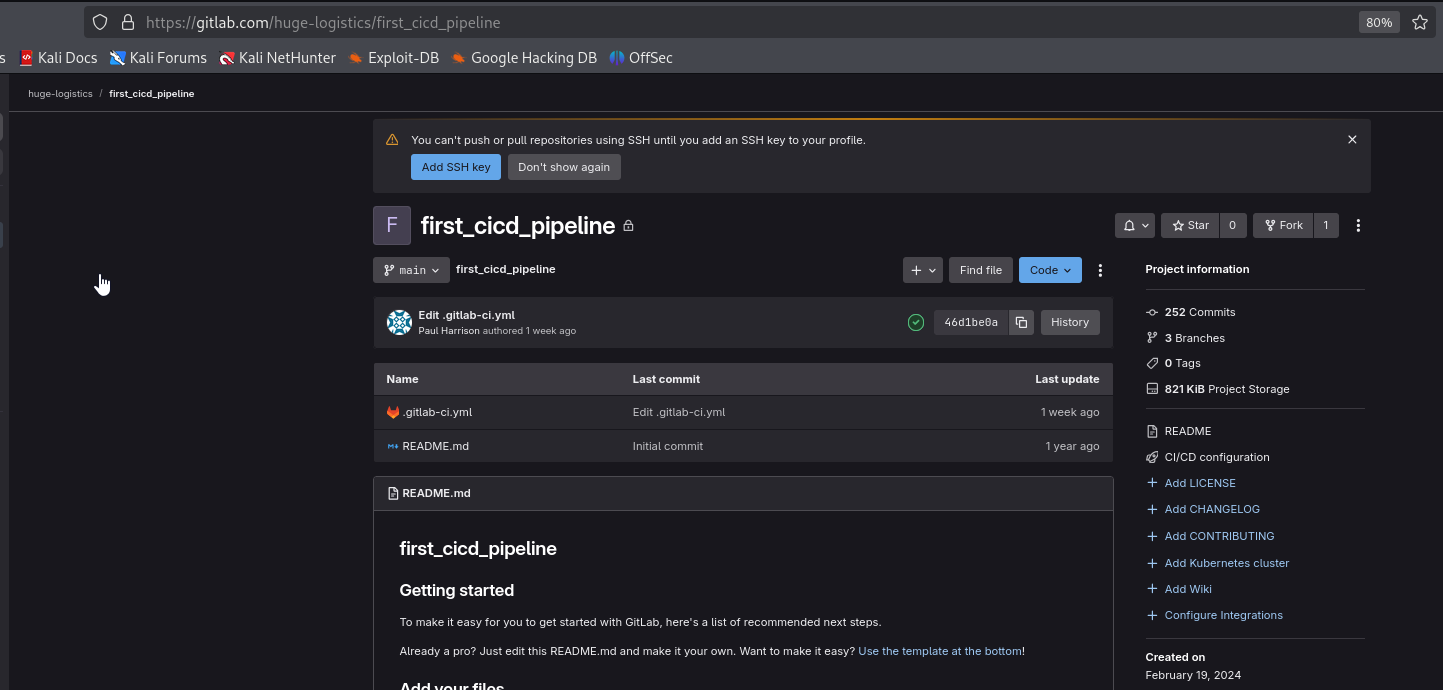Click the markdown icon beside README.md
1443x690 pixels.
tap(393, 446)
